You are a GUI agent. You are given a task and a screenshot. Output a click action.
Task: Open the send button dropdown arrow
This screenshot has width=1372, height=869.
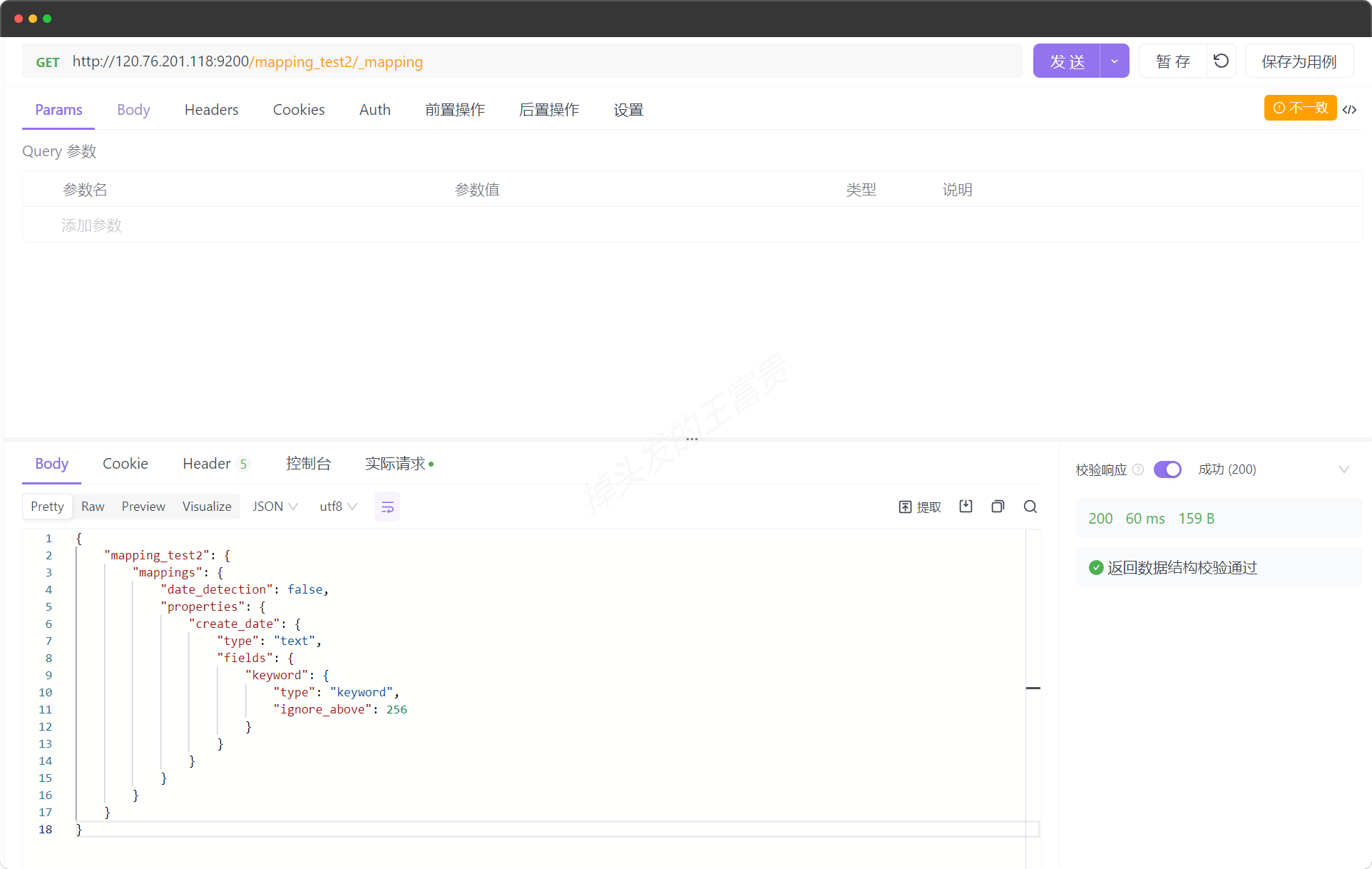[1115, 61]
